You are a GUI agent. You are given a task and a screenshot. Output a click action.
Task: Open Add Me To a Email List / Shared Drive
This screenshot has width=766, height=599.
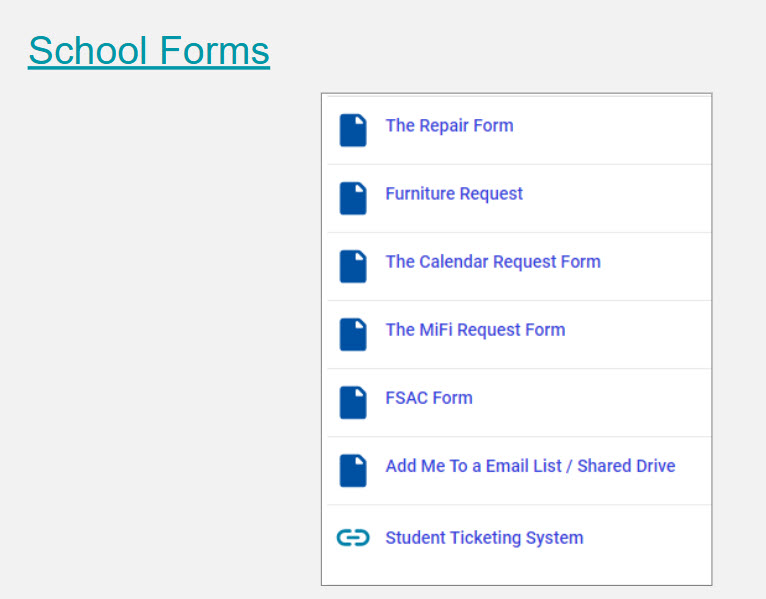click(x=530, y=466)
